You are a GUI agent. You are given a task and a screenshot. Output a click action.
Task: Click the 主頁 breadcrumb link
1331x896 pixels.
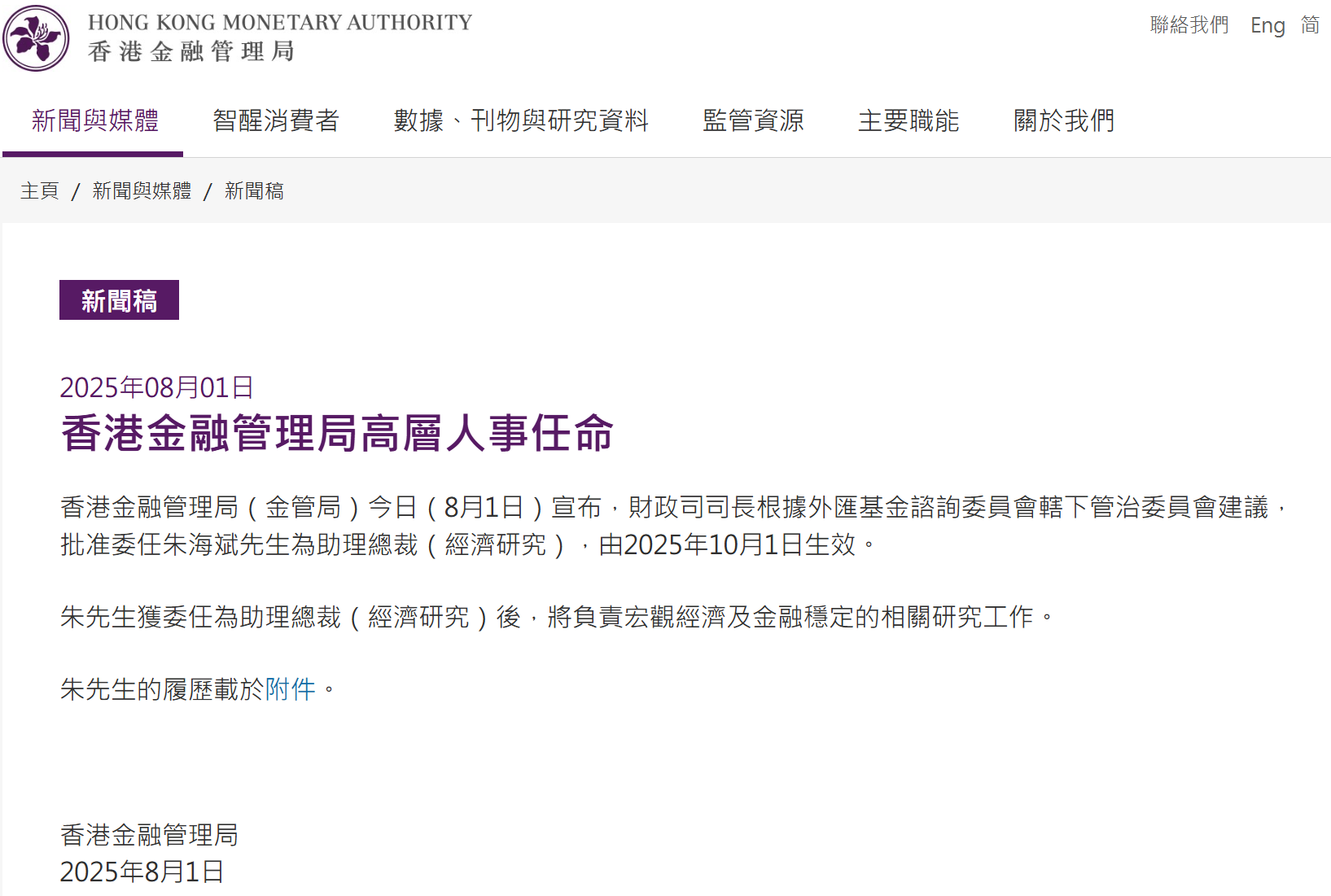pos(40,190)
